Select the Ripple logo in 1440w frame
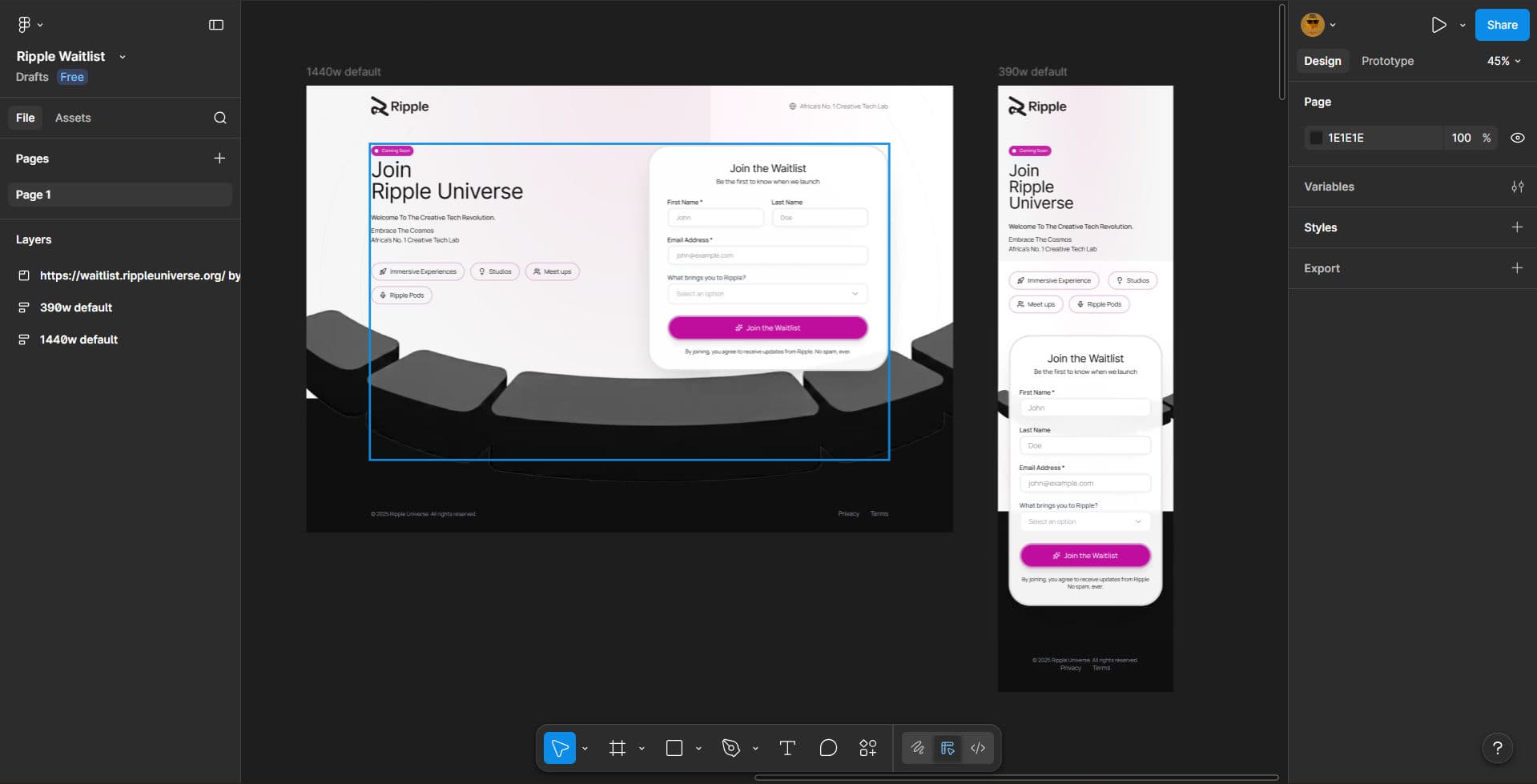1537x784 pixels. pyautogui.click(x=400, y=107)
